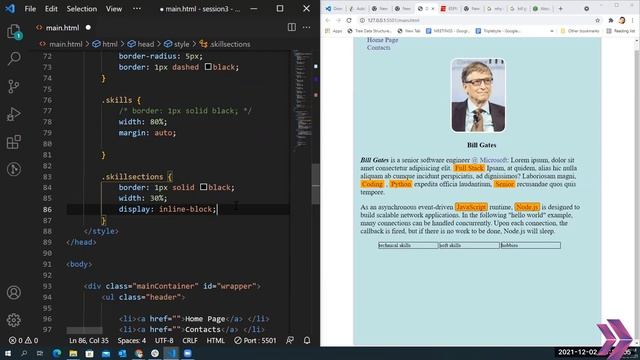Click the Live Server Port 5501 status
Screen dimensions: 640x360
click(255, 340)
